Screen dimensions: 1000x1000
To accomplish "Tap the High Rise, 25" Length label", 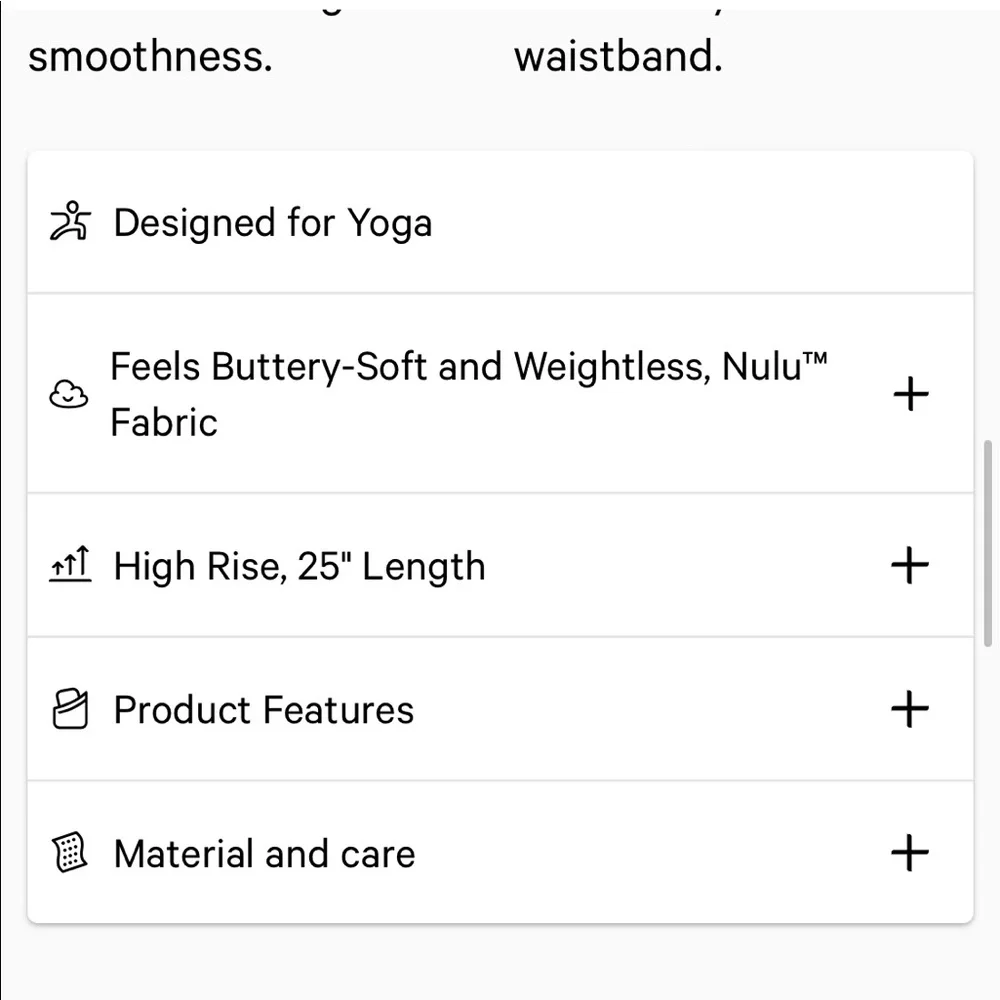I will [x=299, y=566].
